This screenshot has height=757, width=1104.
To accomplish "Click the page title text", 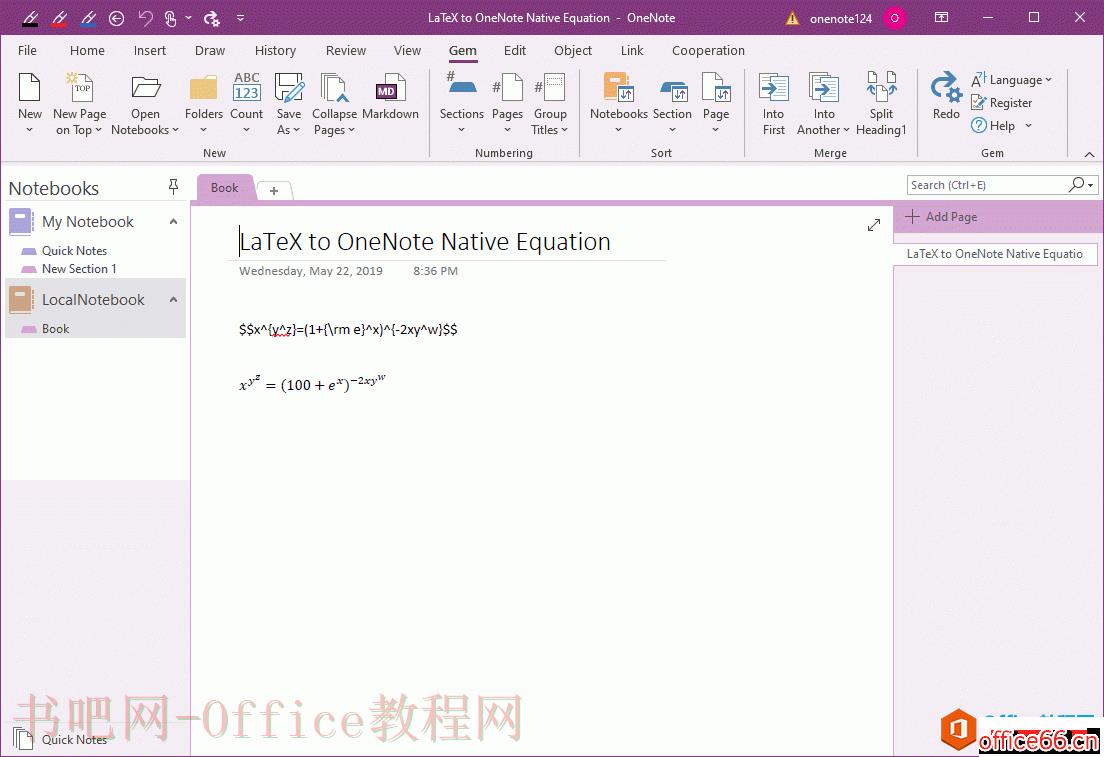I will click(425, 242).
